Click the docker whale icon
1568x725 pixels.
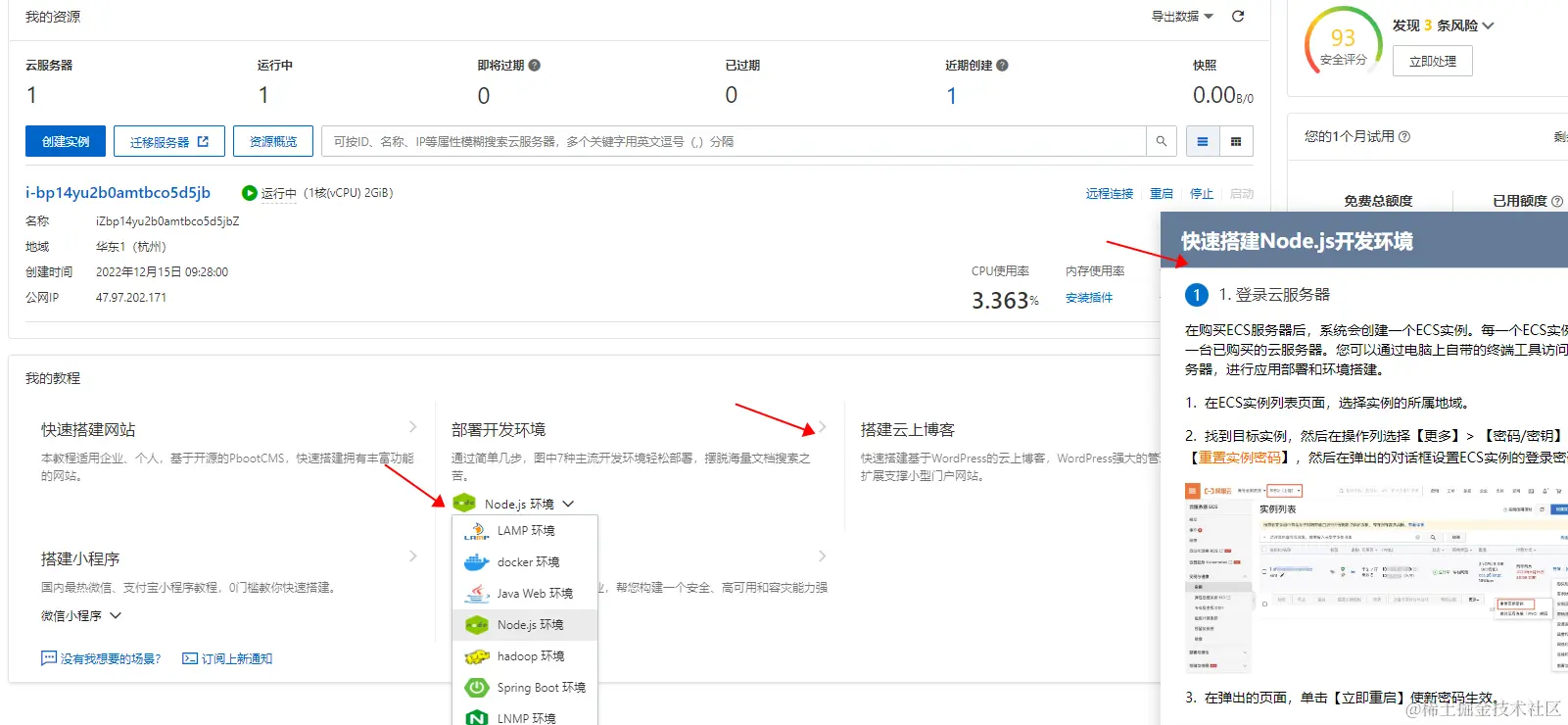[x=476, y=562]
